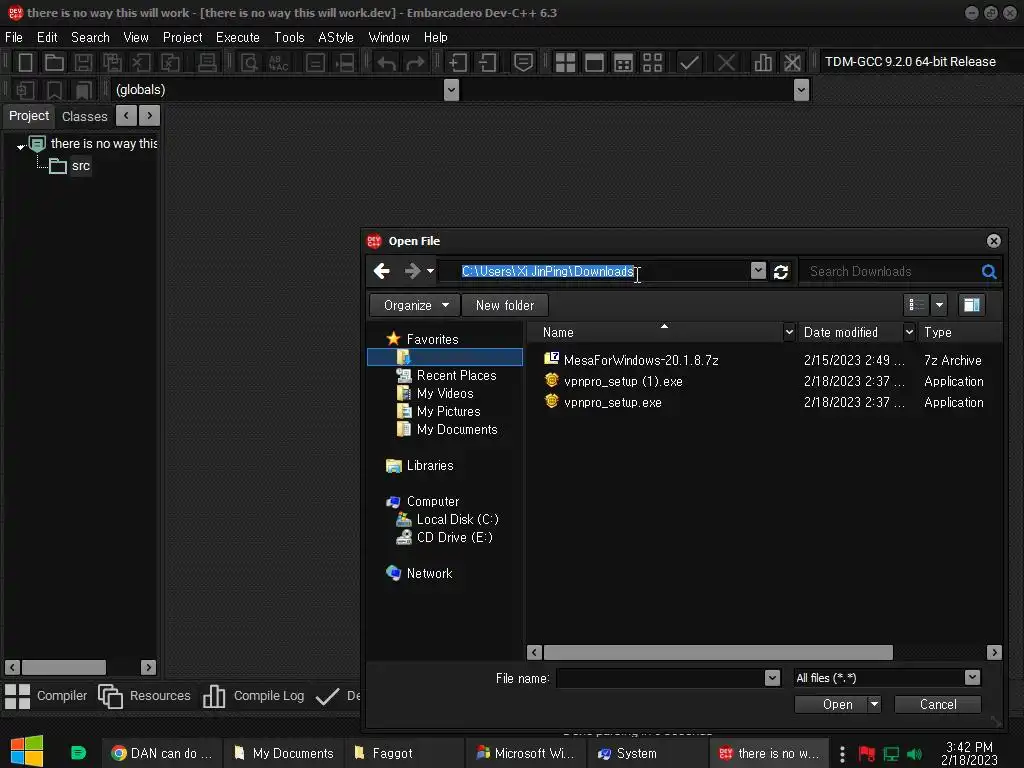Click the Find toolbar icon

click(249, 63)
